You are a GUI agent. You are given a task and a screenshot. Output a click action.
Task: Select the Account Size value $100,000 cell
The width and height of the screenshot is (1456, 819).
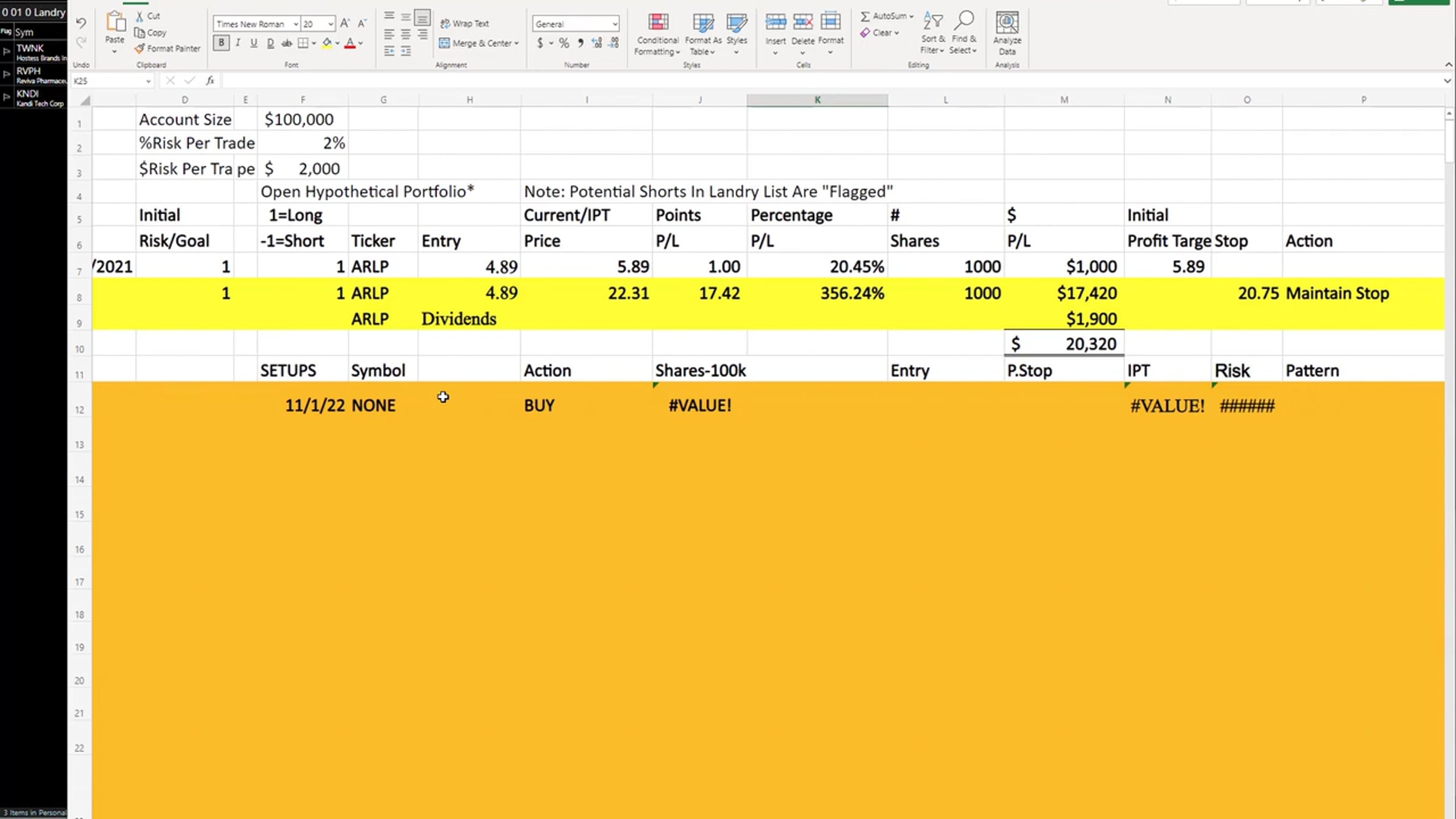point(303,120)
